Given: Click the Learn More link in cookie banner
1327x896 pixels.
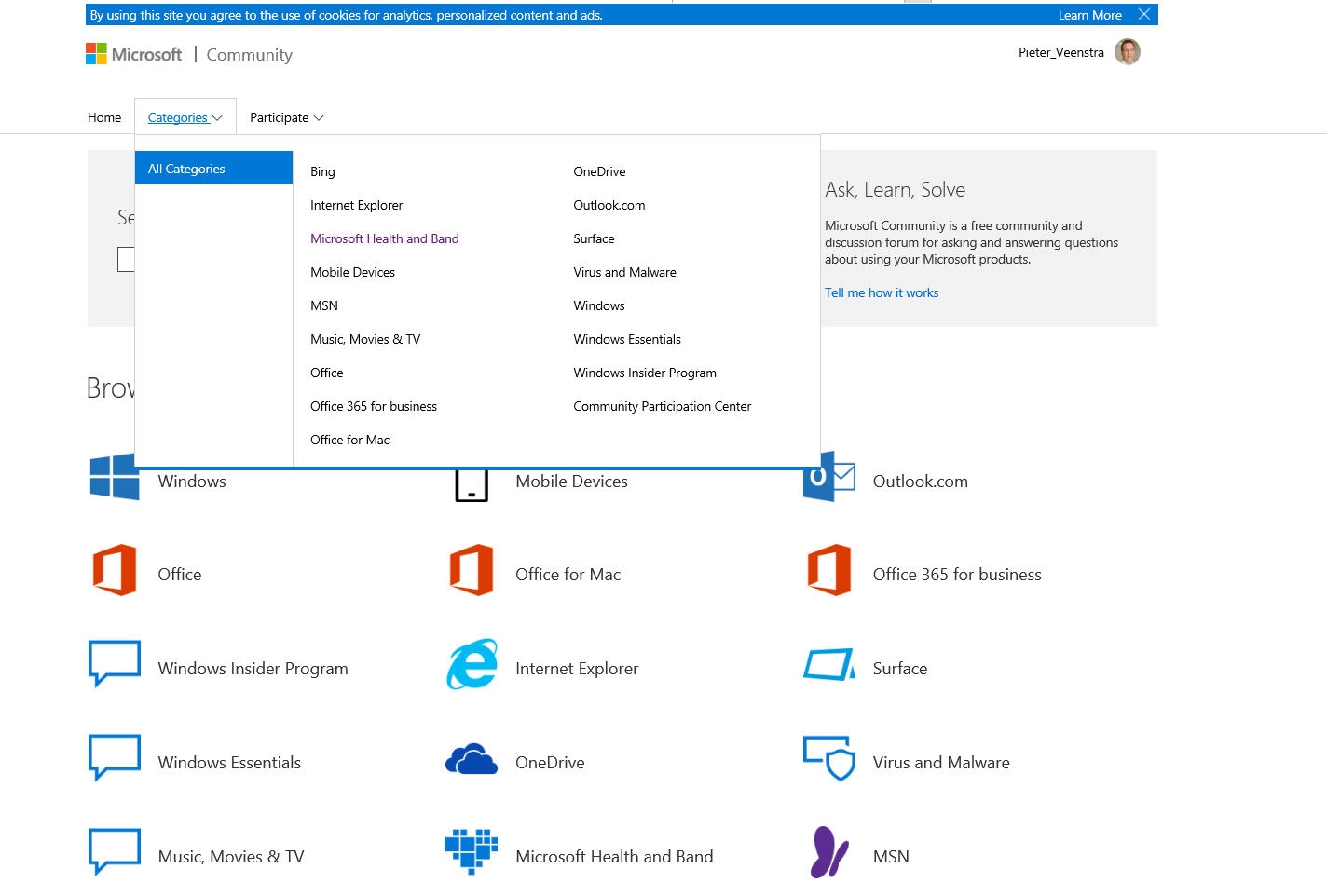Looking at the screenshot, I should click(x=1089, y=14).
